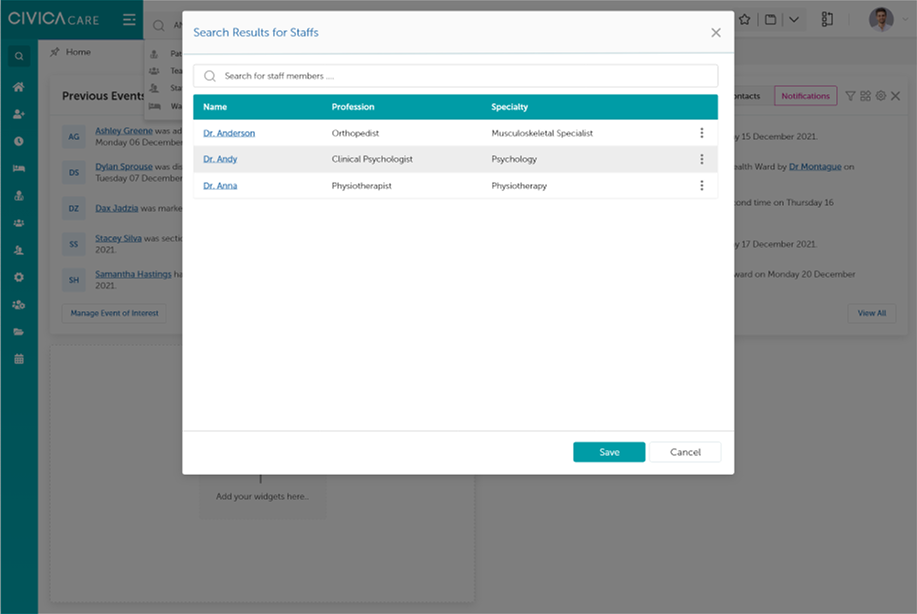Open options menu for Dr. Anna row
This screenshot has height=614, width=917.
pyautogui.click(x=702, y=185)
